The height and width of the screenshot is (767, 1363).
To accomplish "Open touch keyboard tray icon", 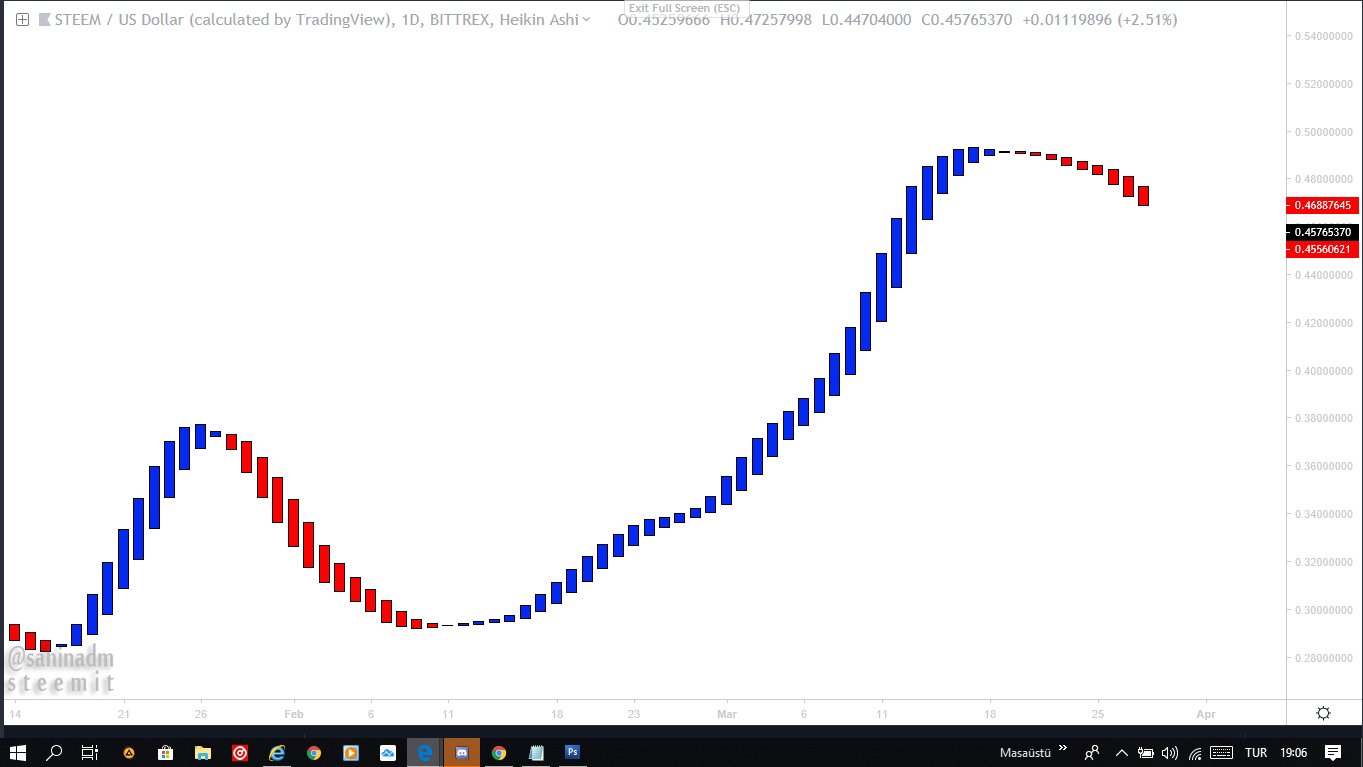I will pos(1221,752).
